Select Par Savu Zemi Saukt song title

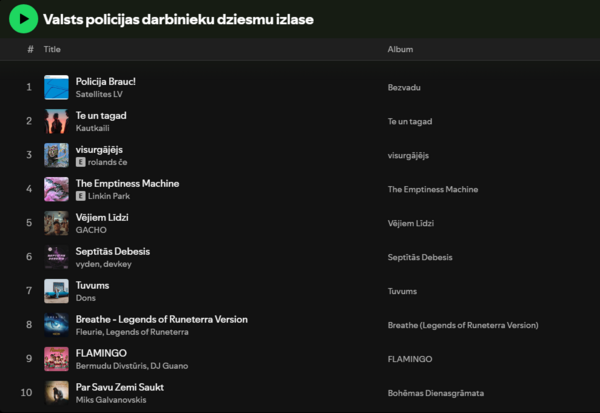pos(120,387)
